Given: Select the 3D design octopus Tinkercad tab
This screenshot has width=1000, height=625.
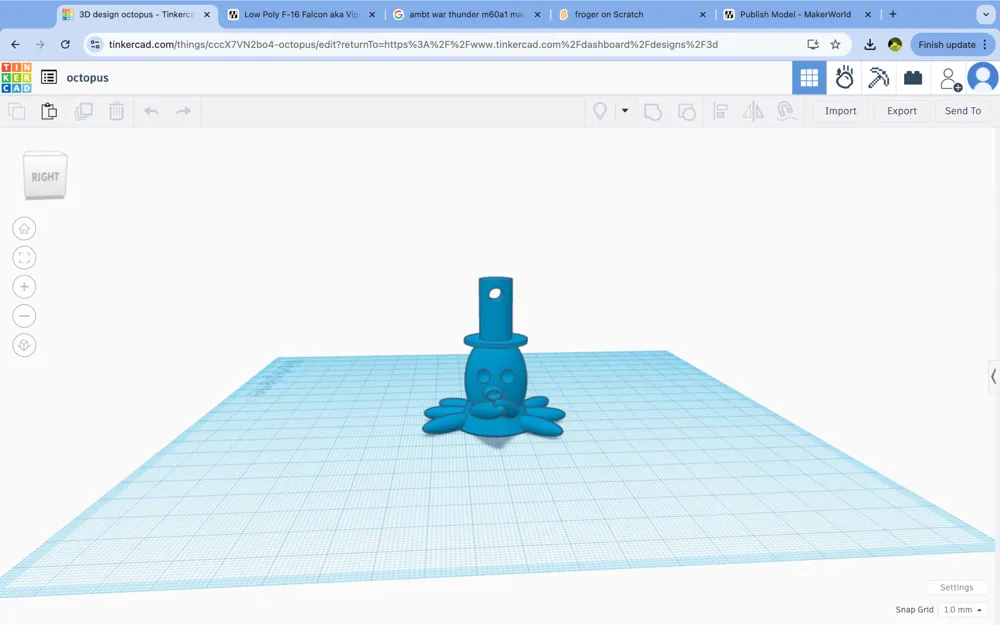Looking at the screenshot, I should pos(136,15).
